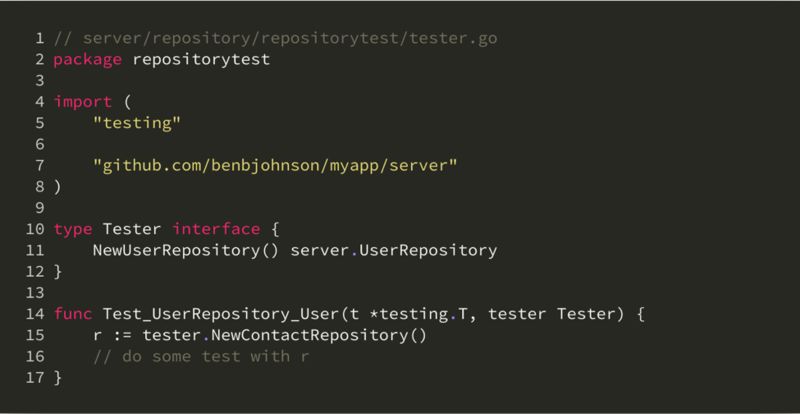Click the NewUserRepository() method declaration
Screen dimensions: 800x414
(186, 251)
